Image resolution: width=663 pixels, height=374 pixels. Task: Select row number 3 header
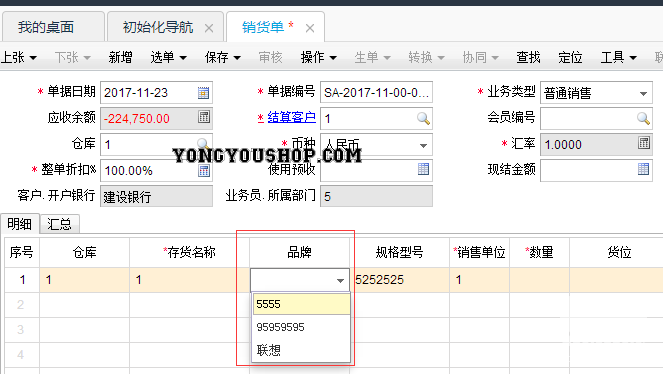click(x=21, y=330)
